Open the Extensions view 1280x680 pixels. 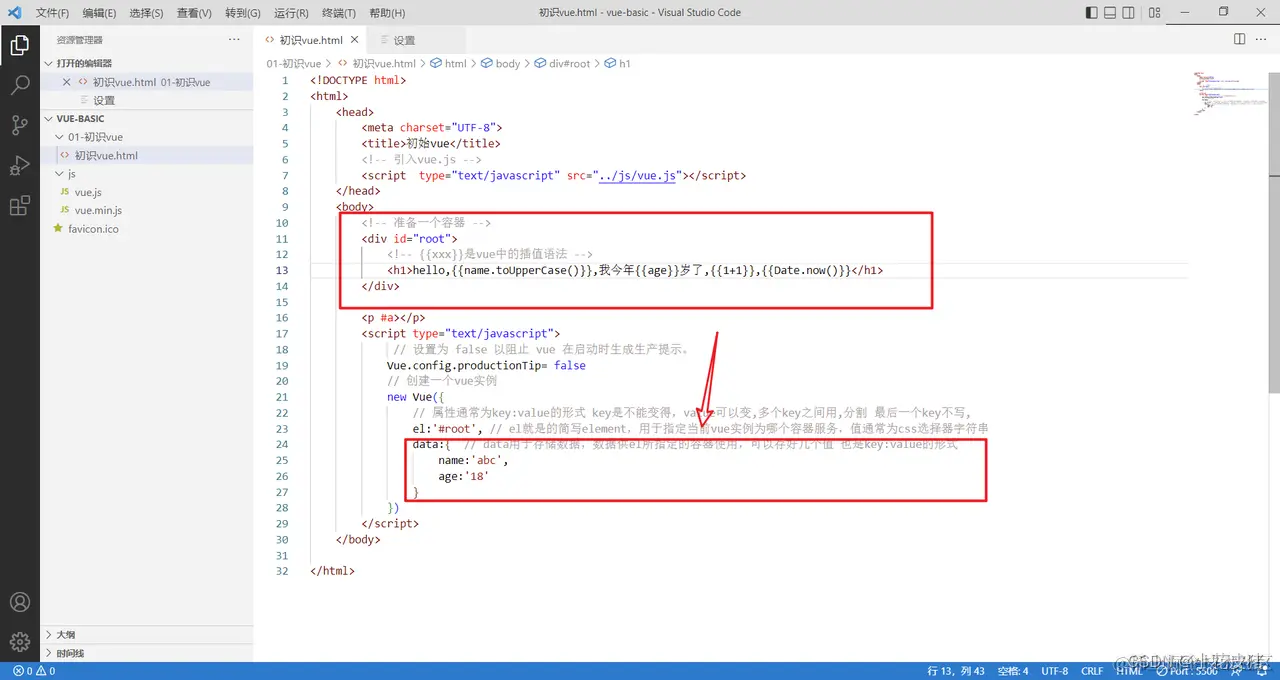[19, 206]
